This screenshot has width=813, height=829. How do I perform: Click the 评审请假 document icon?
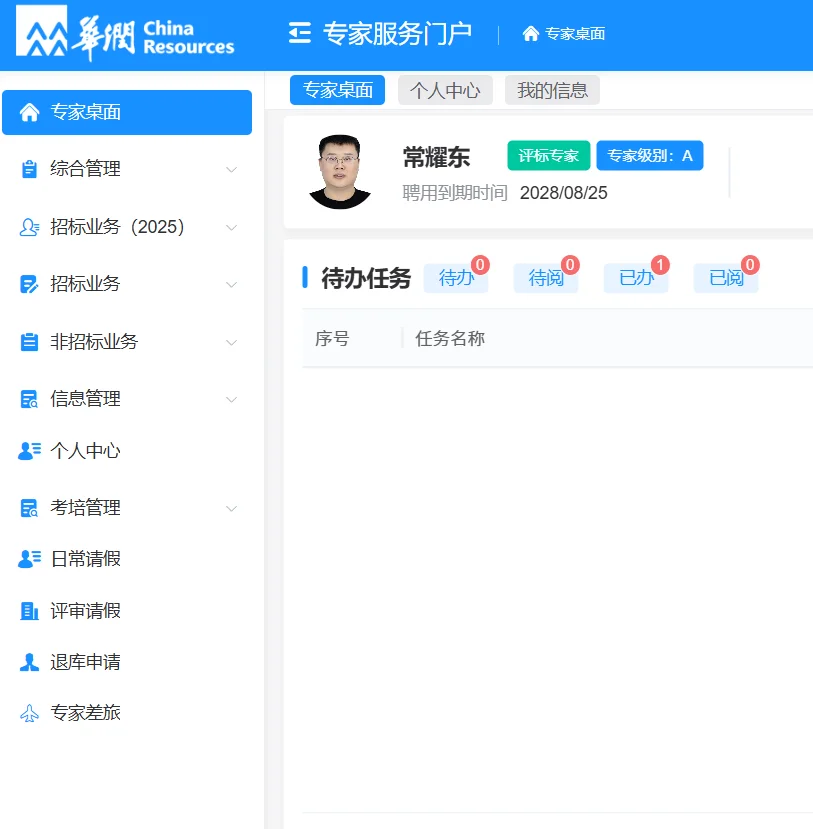pyautogui.click(x=27, y=610)
